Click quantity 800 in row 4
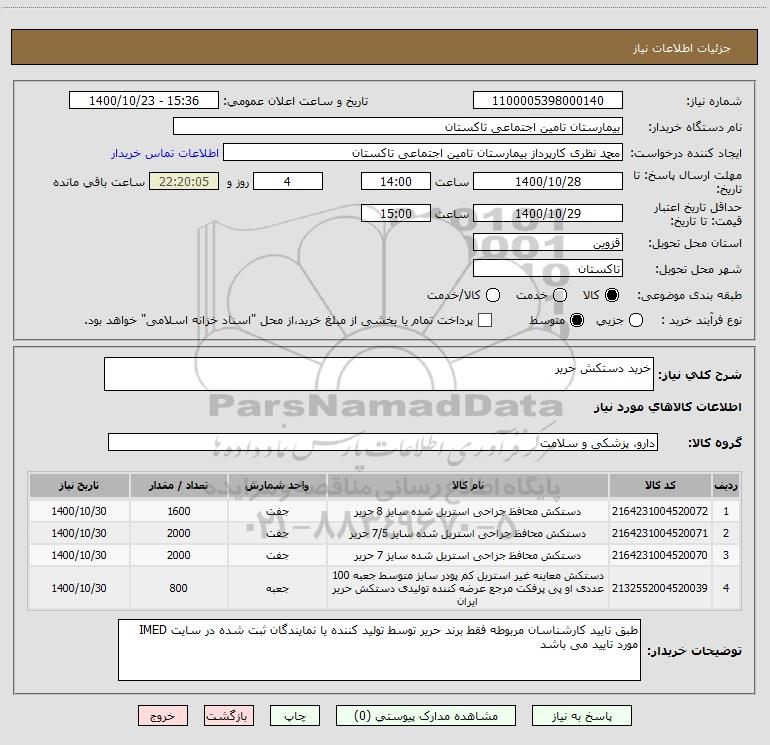This screenshot has height=745, width=770. (178, 588)
